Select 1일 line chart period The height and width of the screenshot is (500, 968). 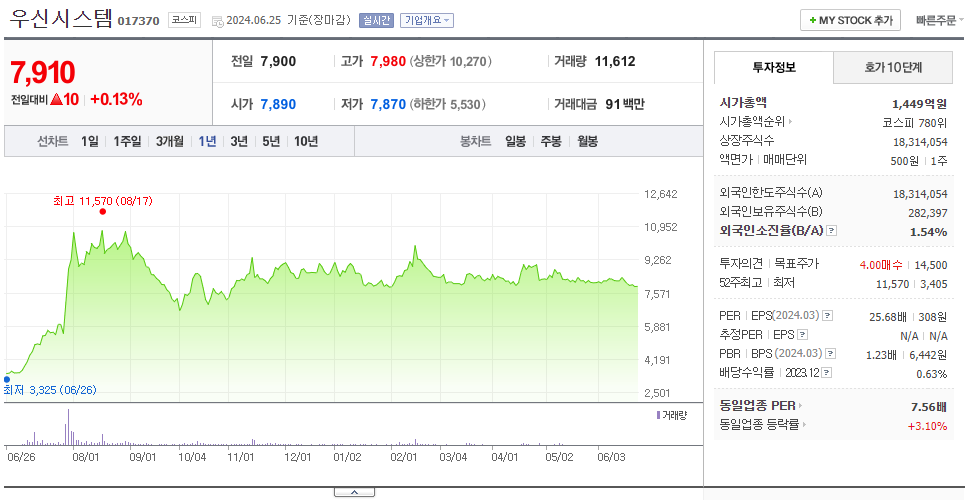tap(90, 141)
